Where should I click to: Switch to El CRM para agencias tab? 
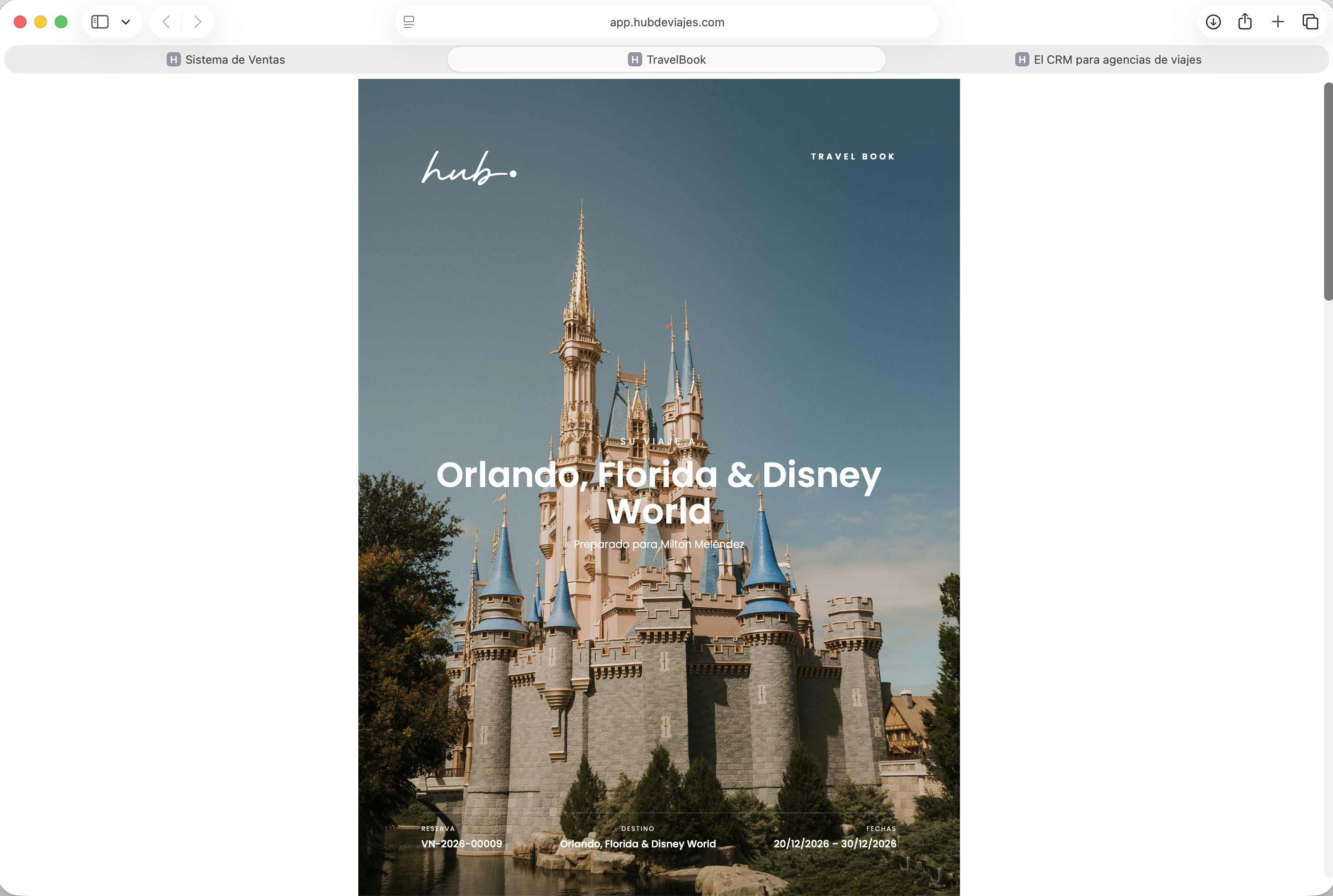(1108, 59)
